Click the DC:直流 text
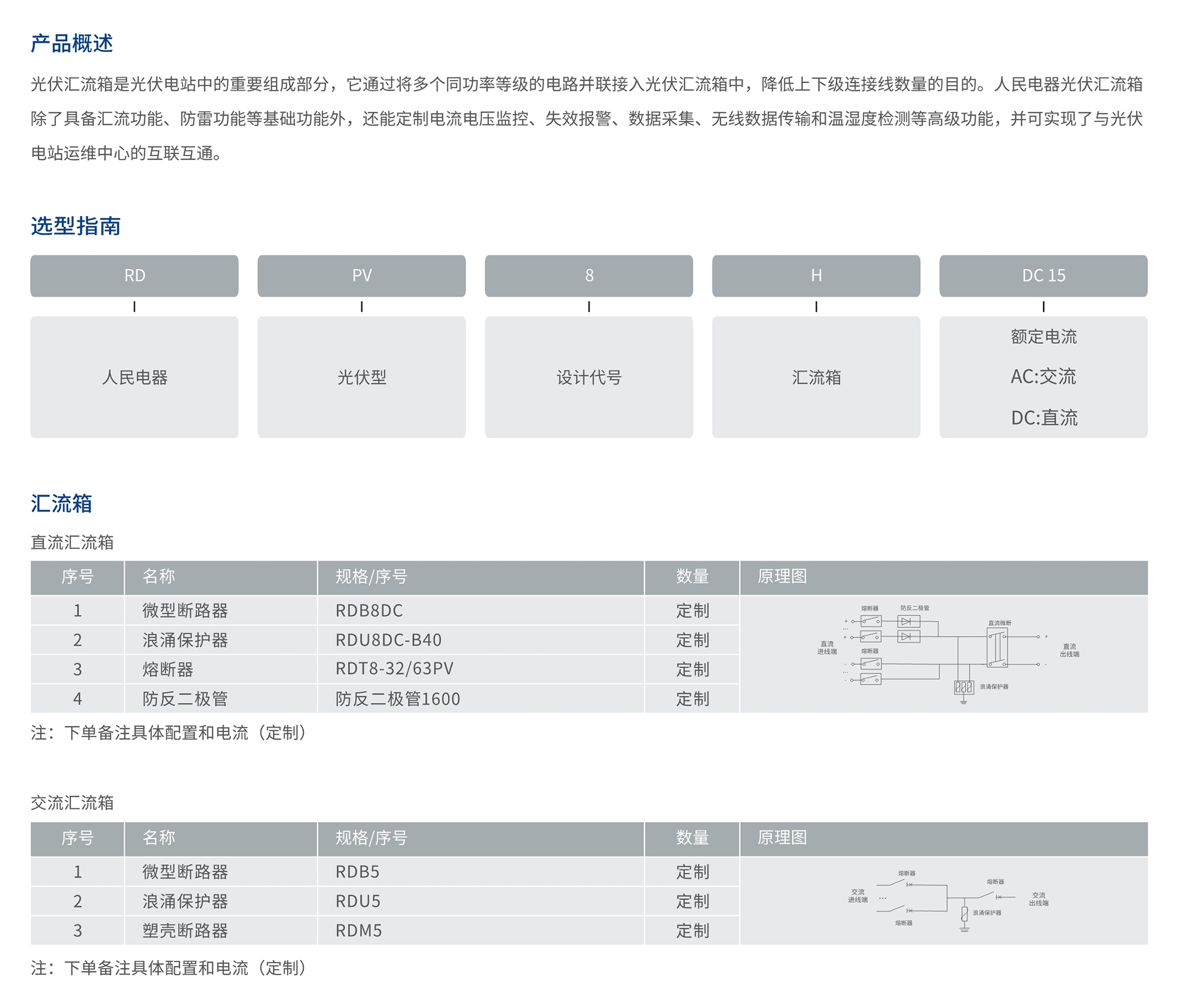The height and width of the screenshot is (1008, 1178). click(1044, 418)
